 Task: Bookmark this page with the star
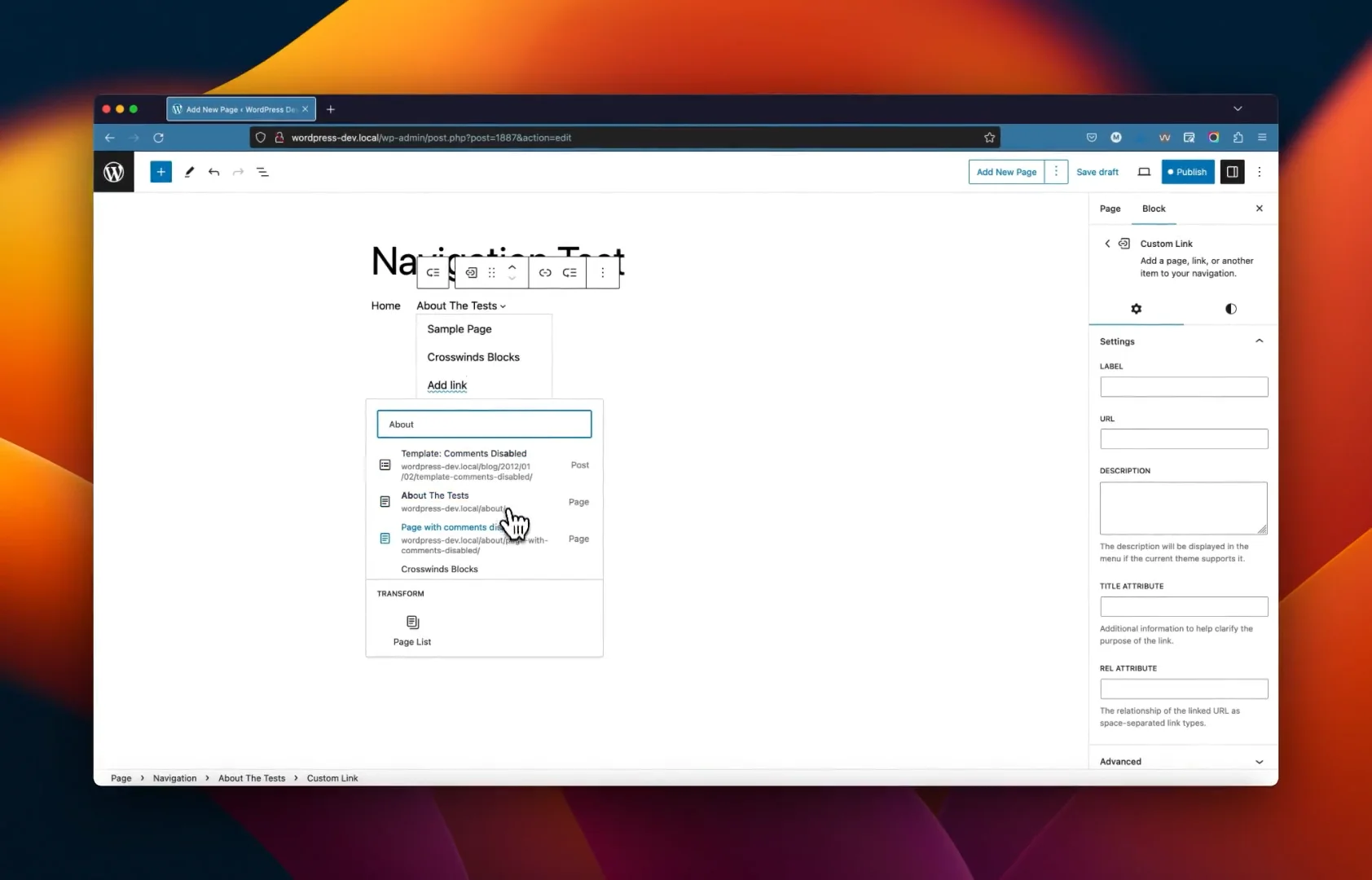click(x=989, y=138)
